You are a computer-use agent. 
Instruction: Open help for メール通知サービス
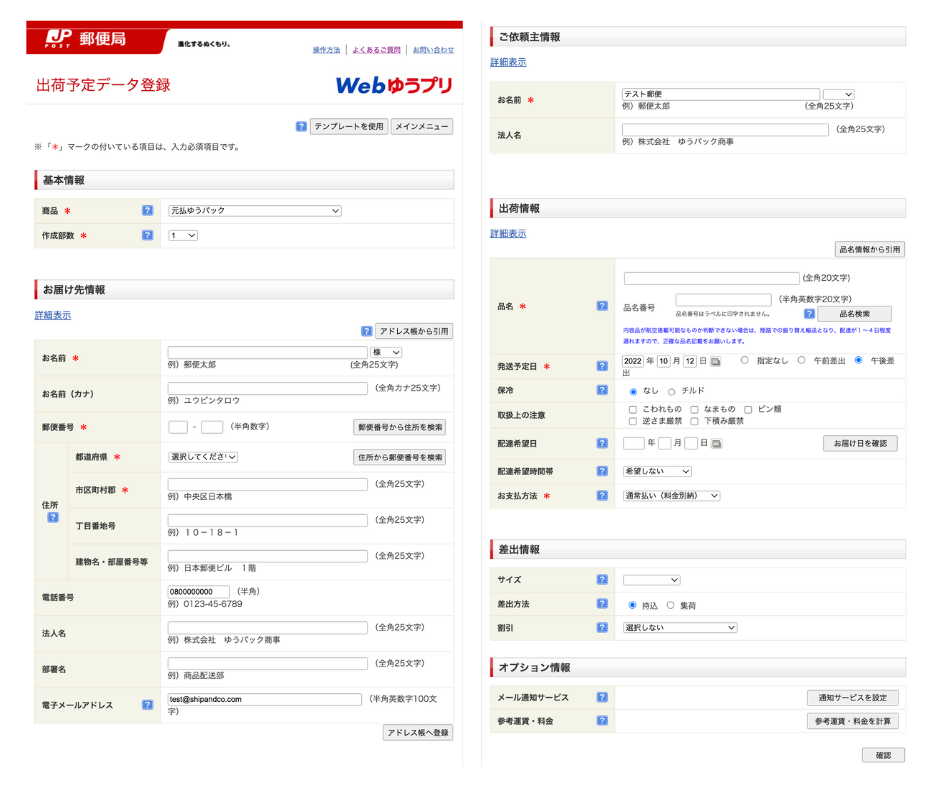602,697
